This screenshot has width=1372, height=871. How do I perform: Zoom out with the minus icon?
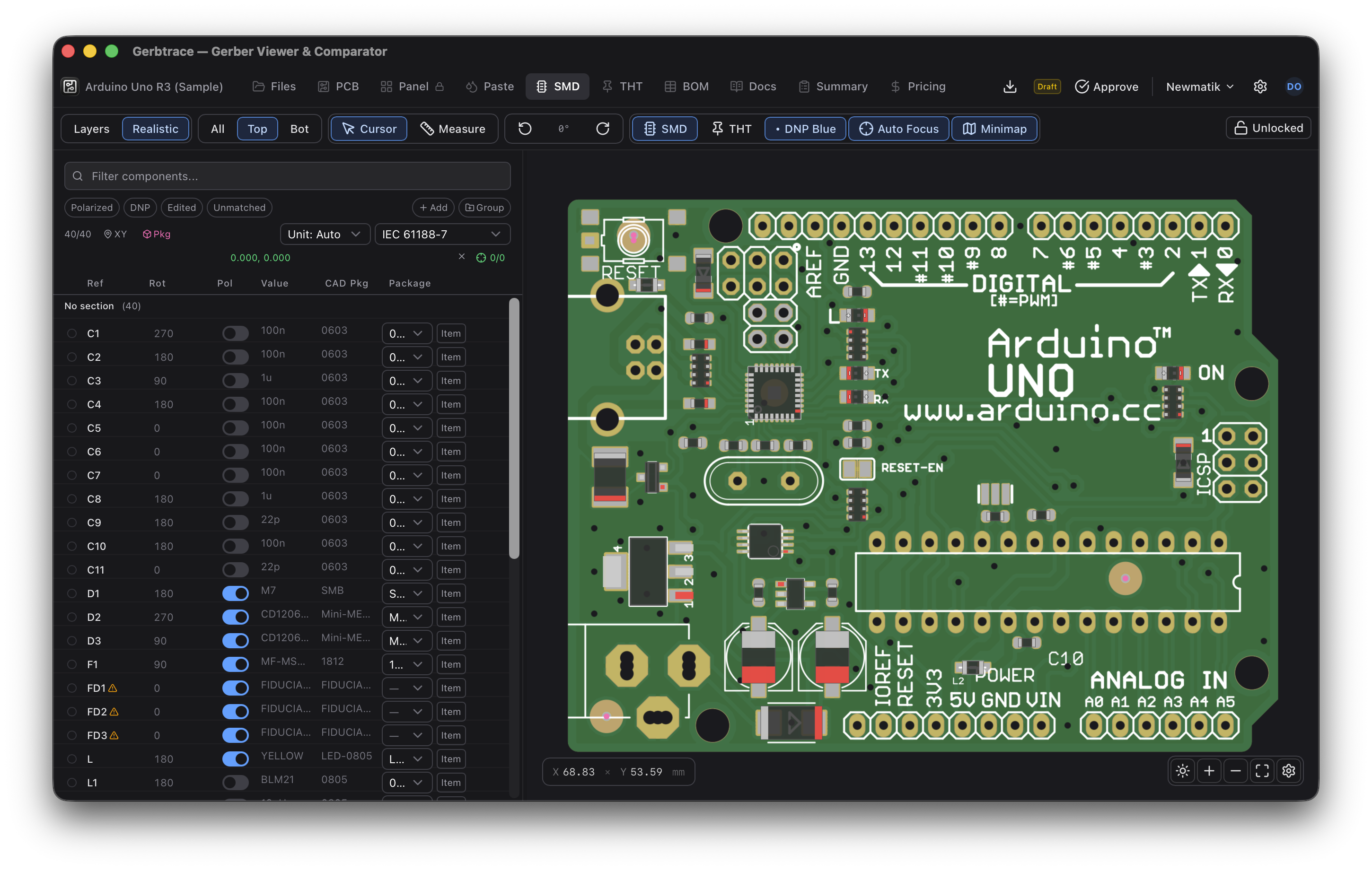point(1235,771)
